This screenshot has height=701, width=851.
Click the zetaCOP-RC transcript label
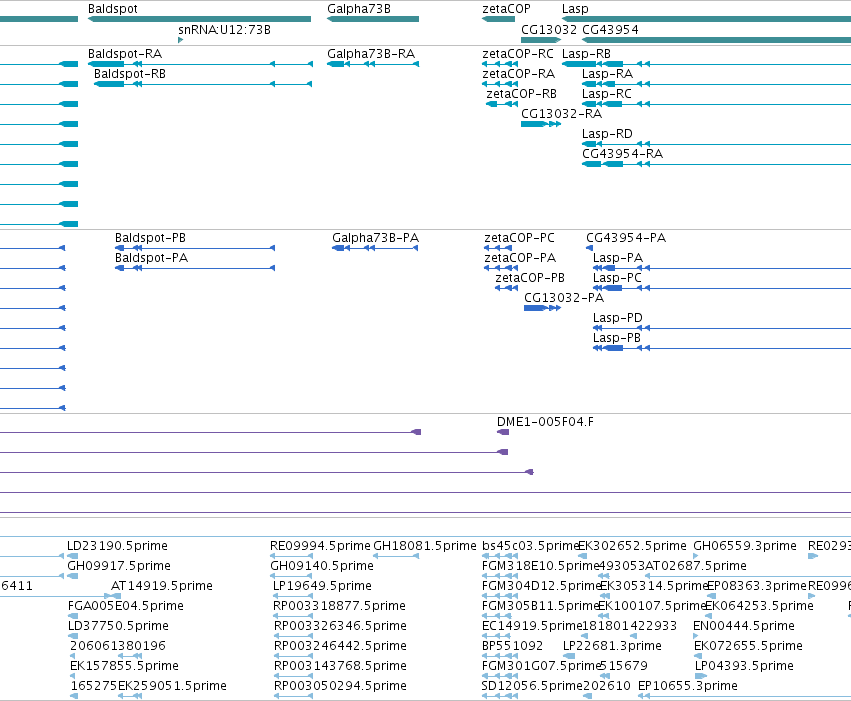tap(518, 54)
